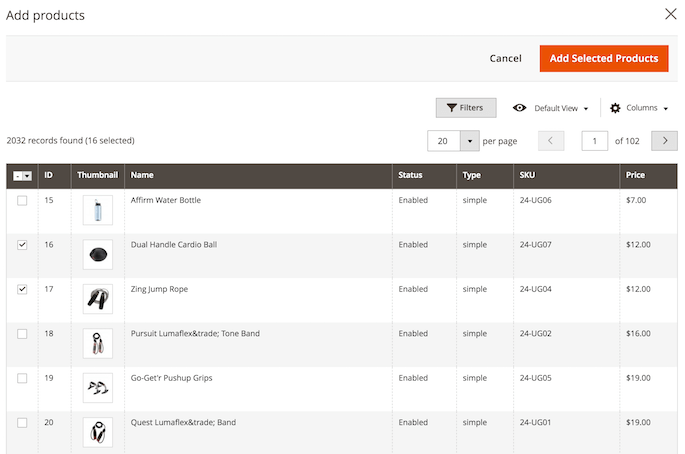Click the eye icon for Default View
The height and width of the screenshot is (454, 685).
tap(519, 107)
